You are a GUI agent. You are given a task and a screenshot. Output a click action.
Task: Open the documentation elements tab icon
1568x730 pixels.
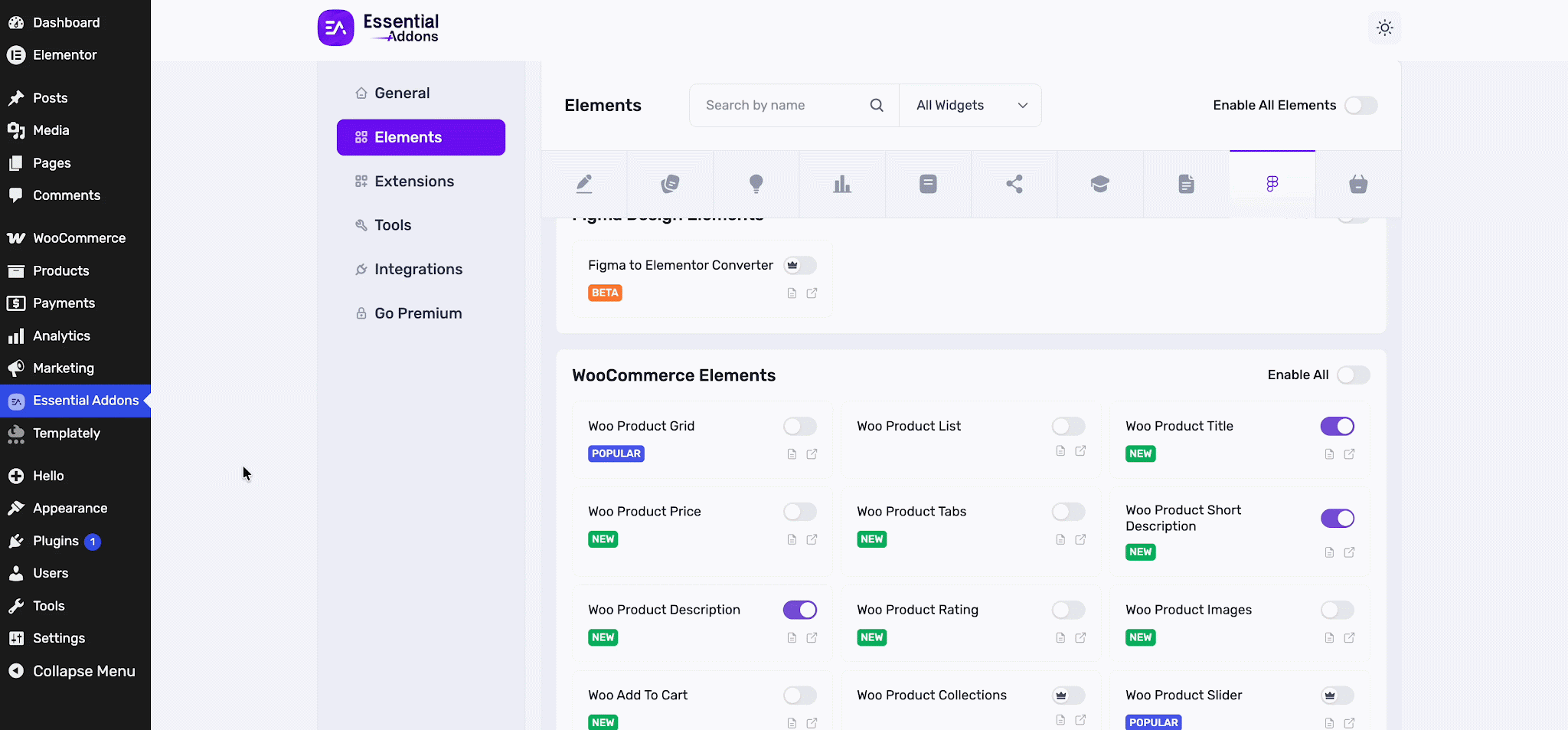1186,184
